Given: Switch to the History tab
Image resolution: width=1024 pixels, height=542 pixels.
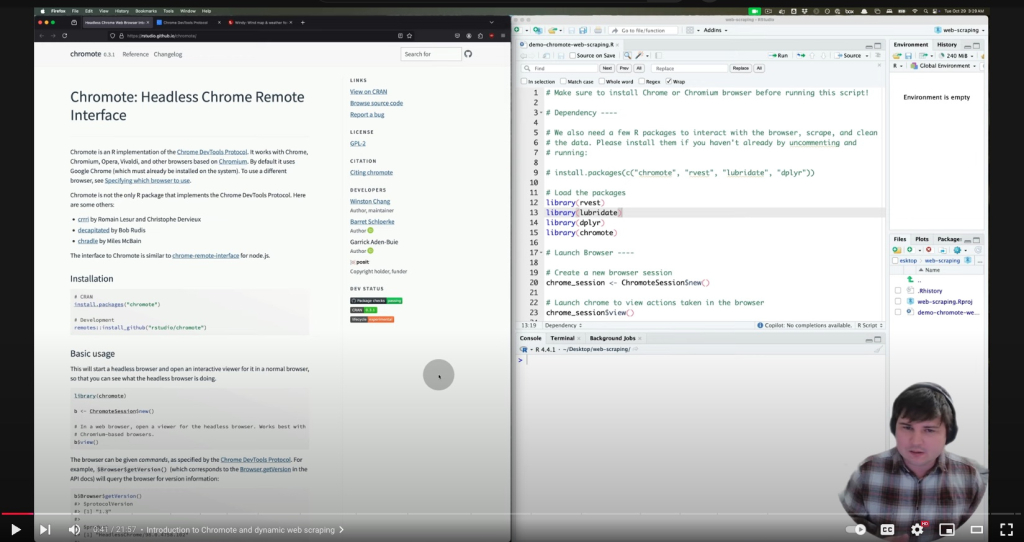Looking at the screenshot, I should click(x=947, y=44).
